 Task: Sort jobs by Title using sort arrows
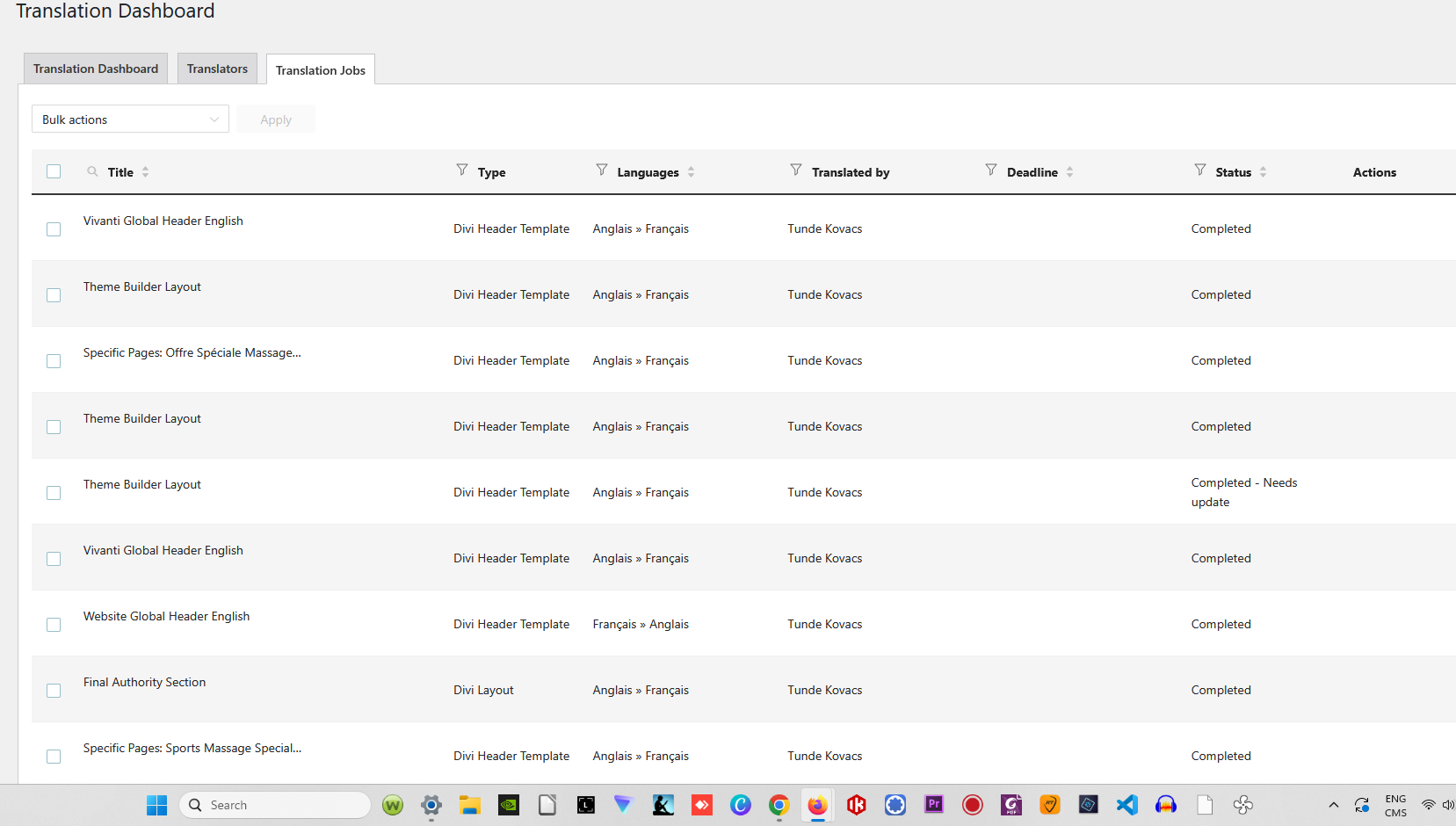coord(146,172)
